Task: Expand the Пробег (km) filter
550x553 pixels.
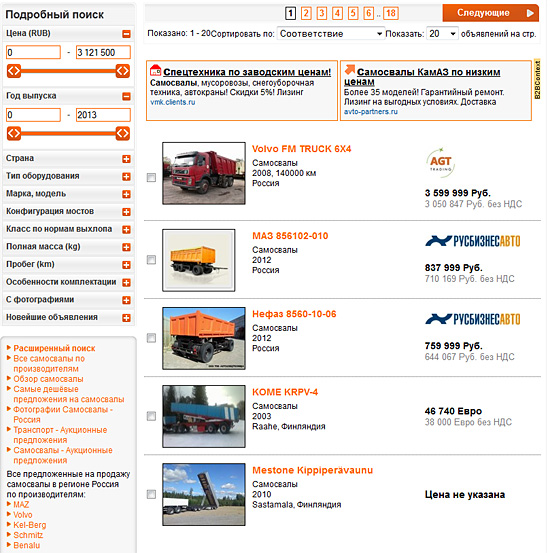Action: click(x=126, y=265)
